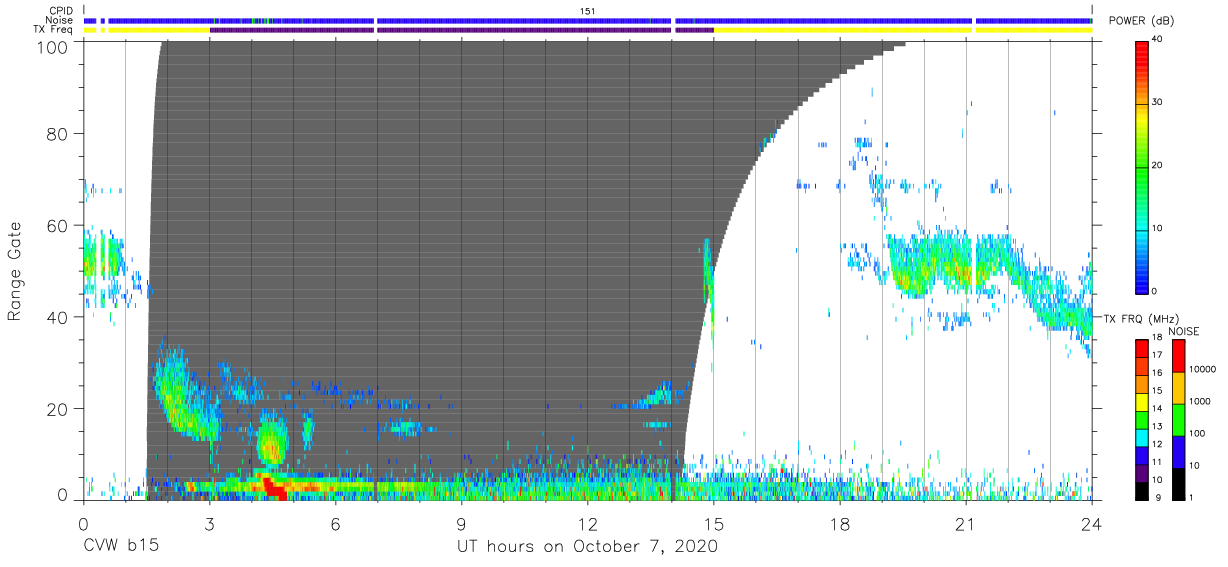
Task: Click the 9 tick on the UT hours axis
Action: pos(461,523)
